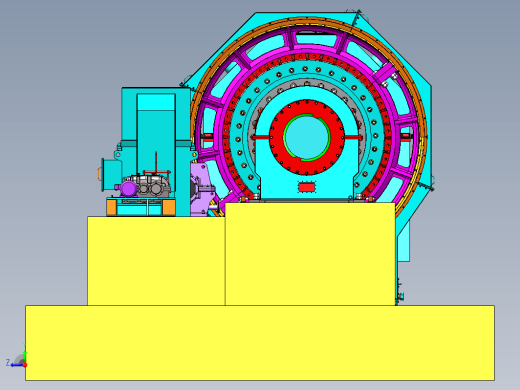Select the large yellow bottom foundation slab

[260, 343]
